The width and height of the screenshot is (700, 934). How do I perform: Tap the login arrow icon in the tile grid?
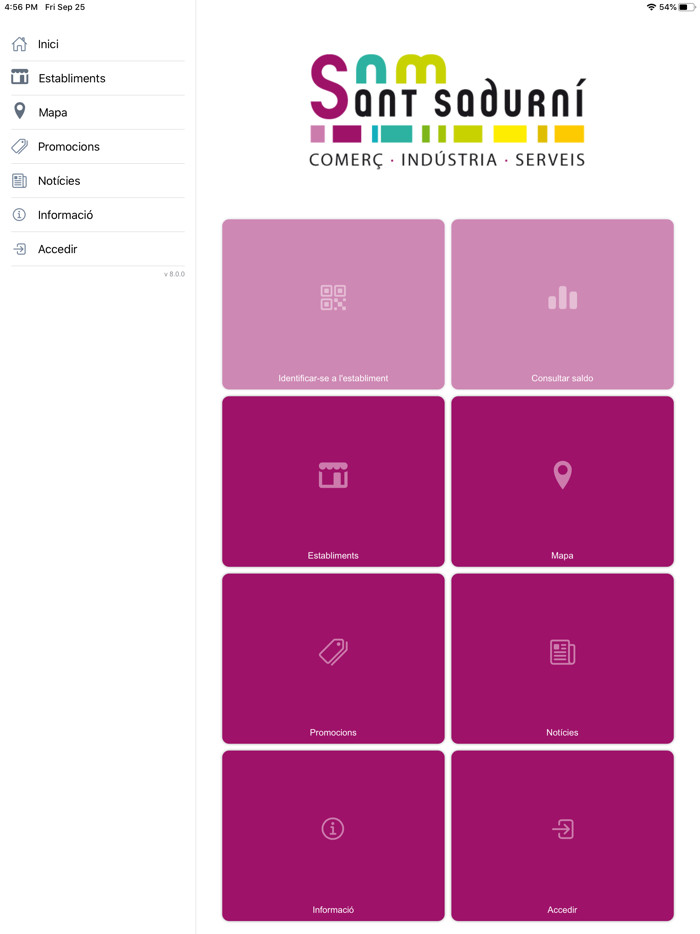(x=562, y=829)
